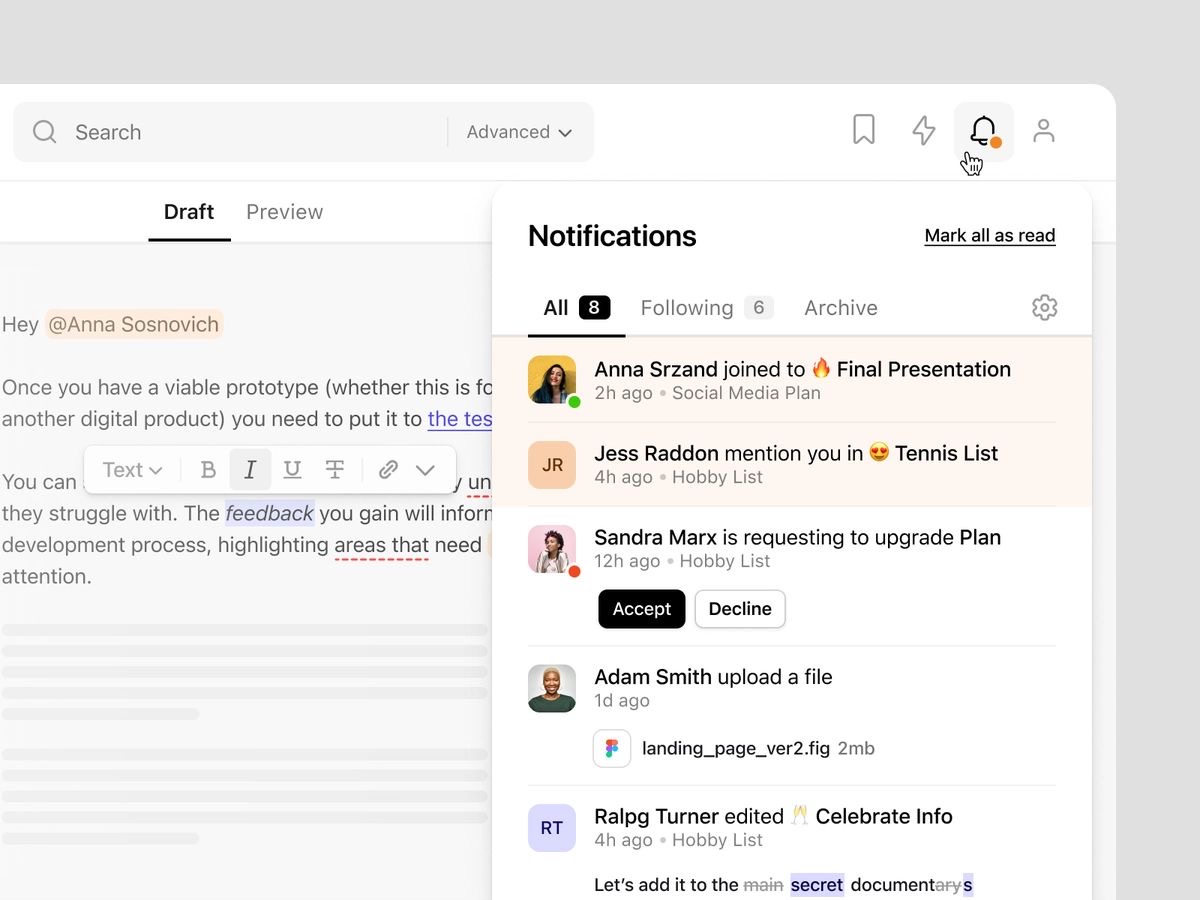The image size is (1200, 900).
Task: Open the lightning bolt activity icon
Action: tap(924, 131)
